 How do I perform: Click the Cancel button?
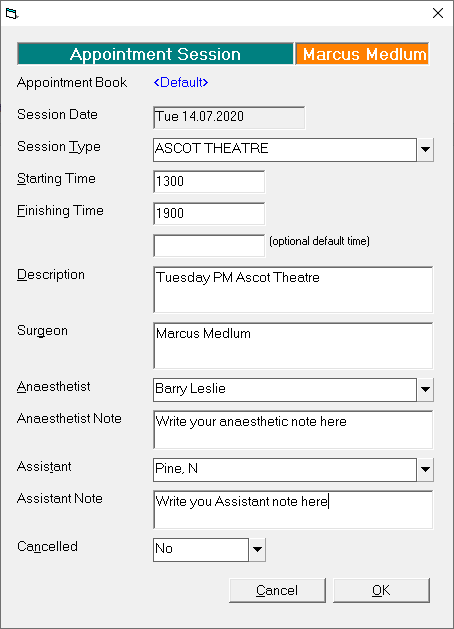pyautogui.click(x=277, y=590)
